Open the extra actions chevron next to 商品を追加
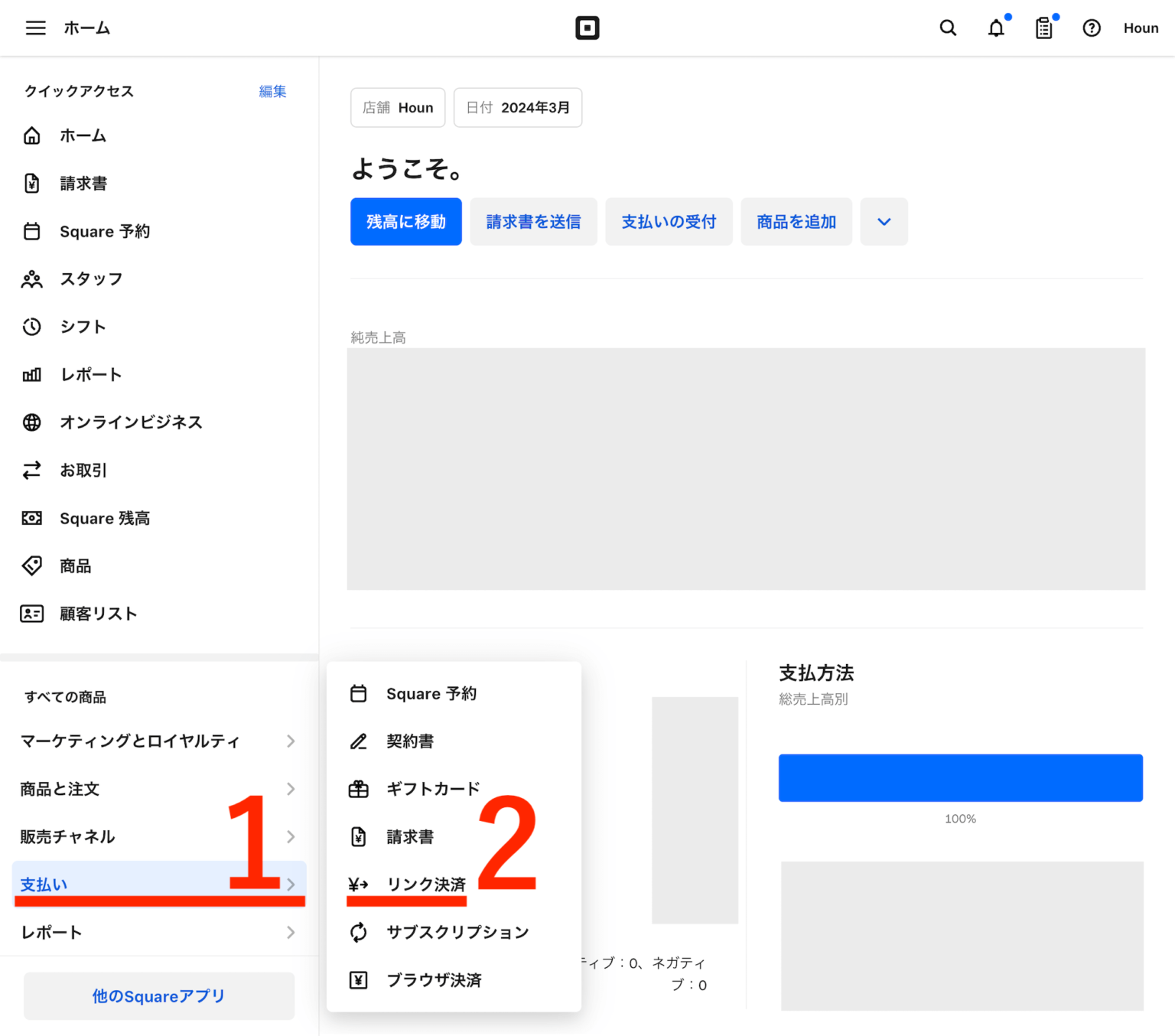 pyautogui.click(x=884, y=221)
